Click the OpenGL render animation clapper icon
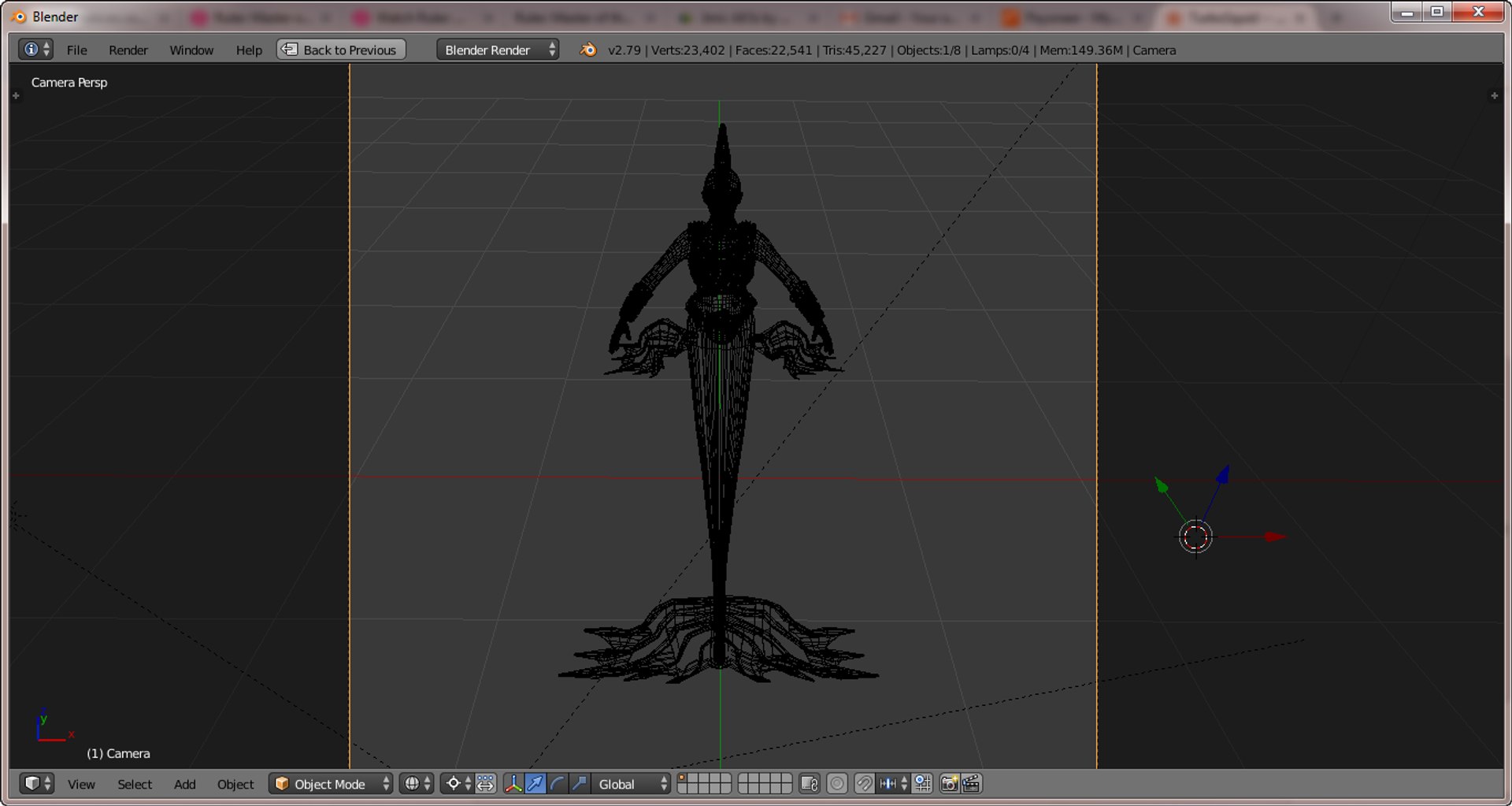The width and height of the screenshot is (1512, 806). [971, 783]
